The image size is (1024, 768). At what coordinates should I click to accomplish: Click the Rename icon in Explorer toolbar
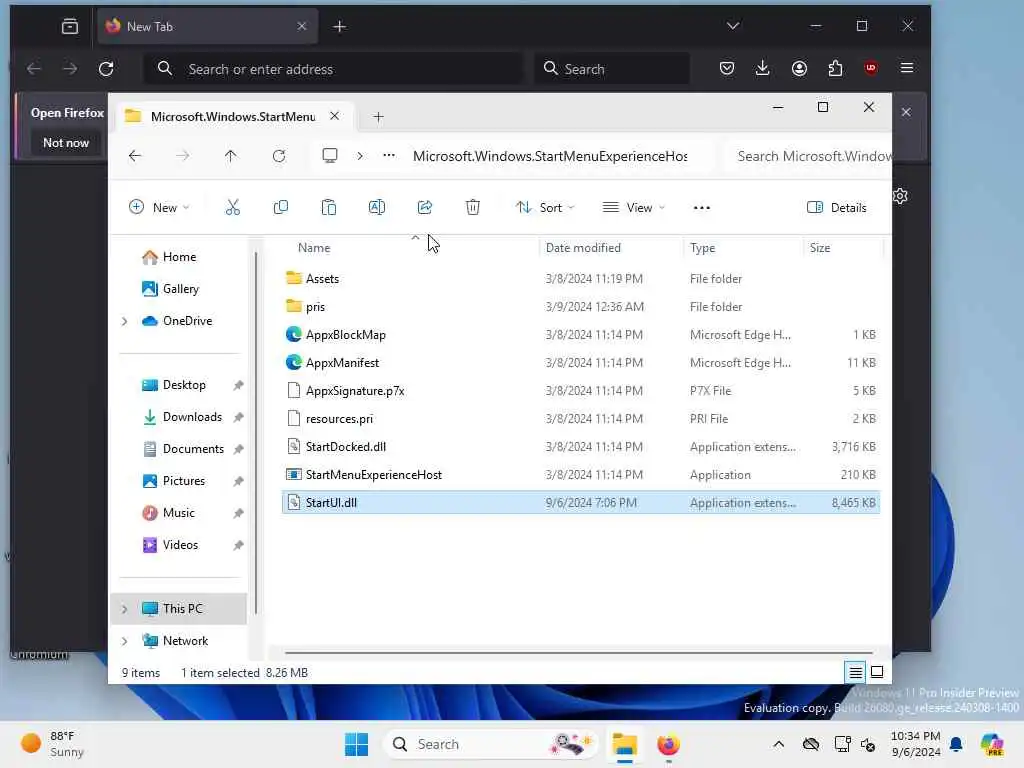[377, 208]
